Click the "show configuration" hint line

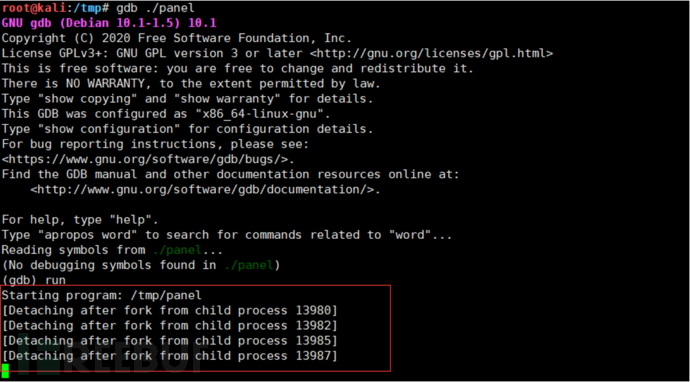tap(187, 129)
